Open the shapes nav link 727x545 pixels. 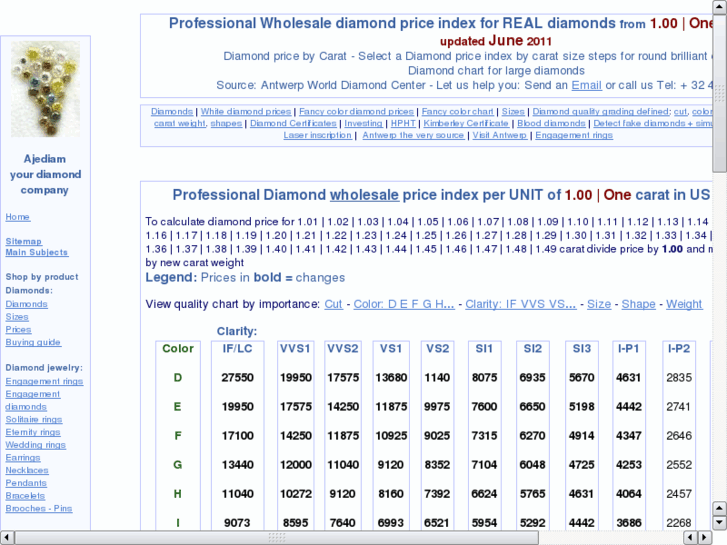tap(226, 123)
